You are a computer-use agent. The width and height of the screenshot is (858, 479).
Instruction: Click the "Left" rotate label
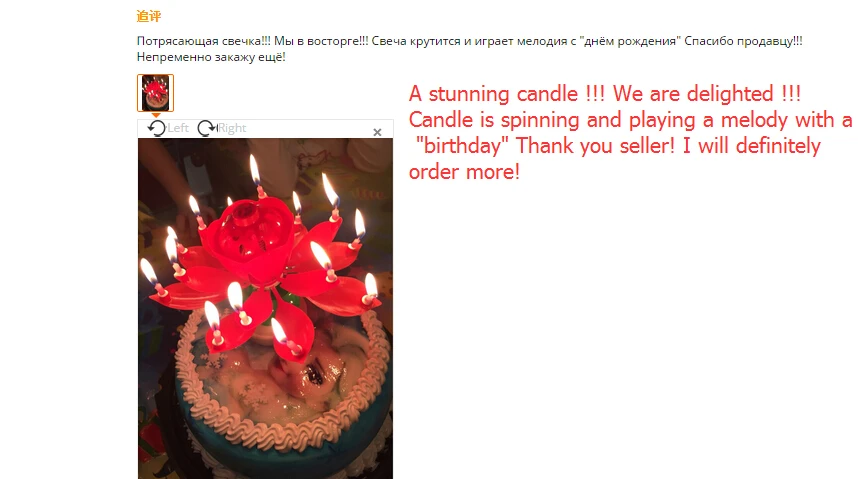point(178,128)
